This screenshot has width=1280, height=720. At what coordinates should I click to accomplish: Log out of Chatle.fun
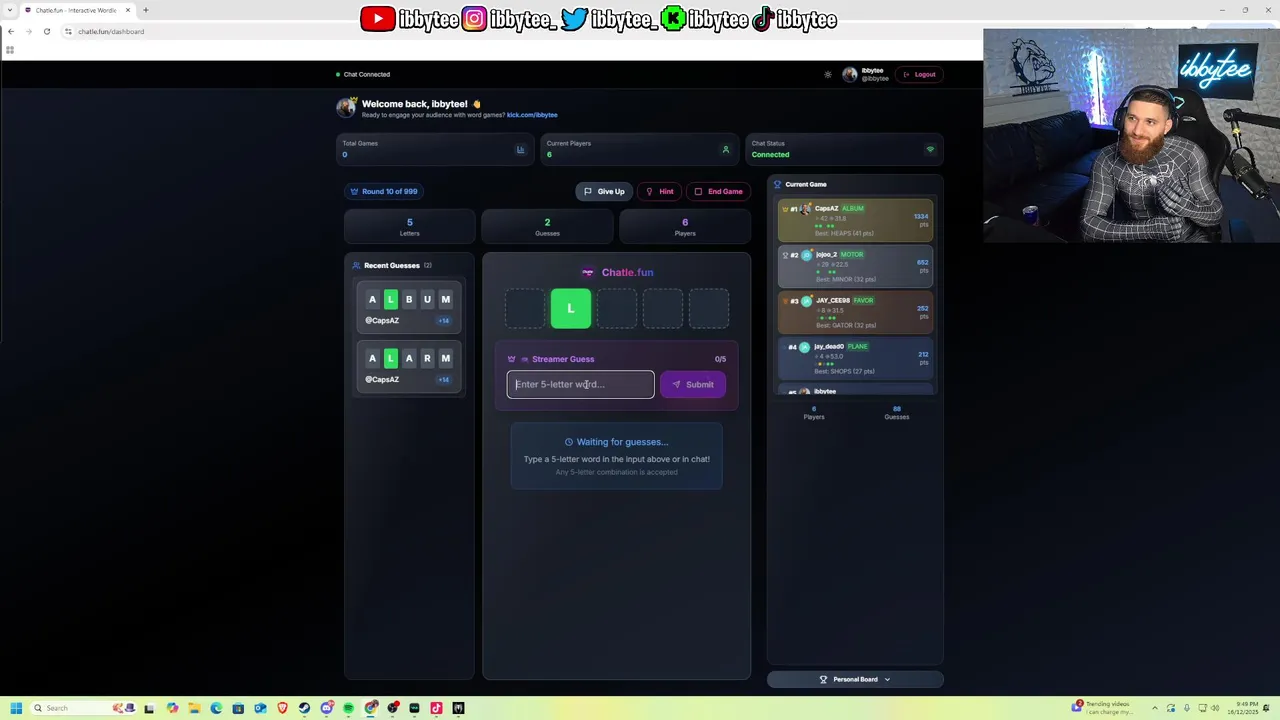tap(919, 74)
